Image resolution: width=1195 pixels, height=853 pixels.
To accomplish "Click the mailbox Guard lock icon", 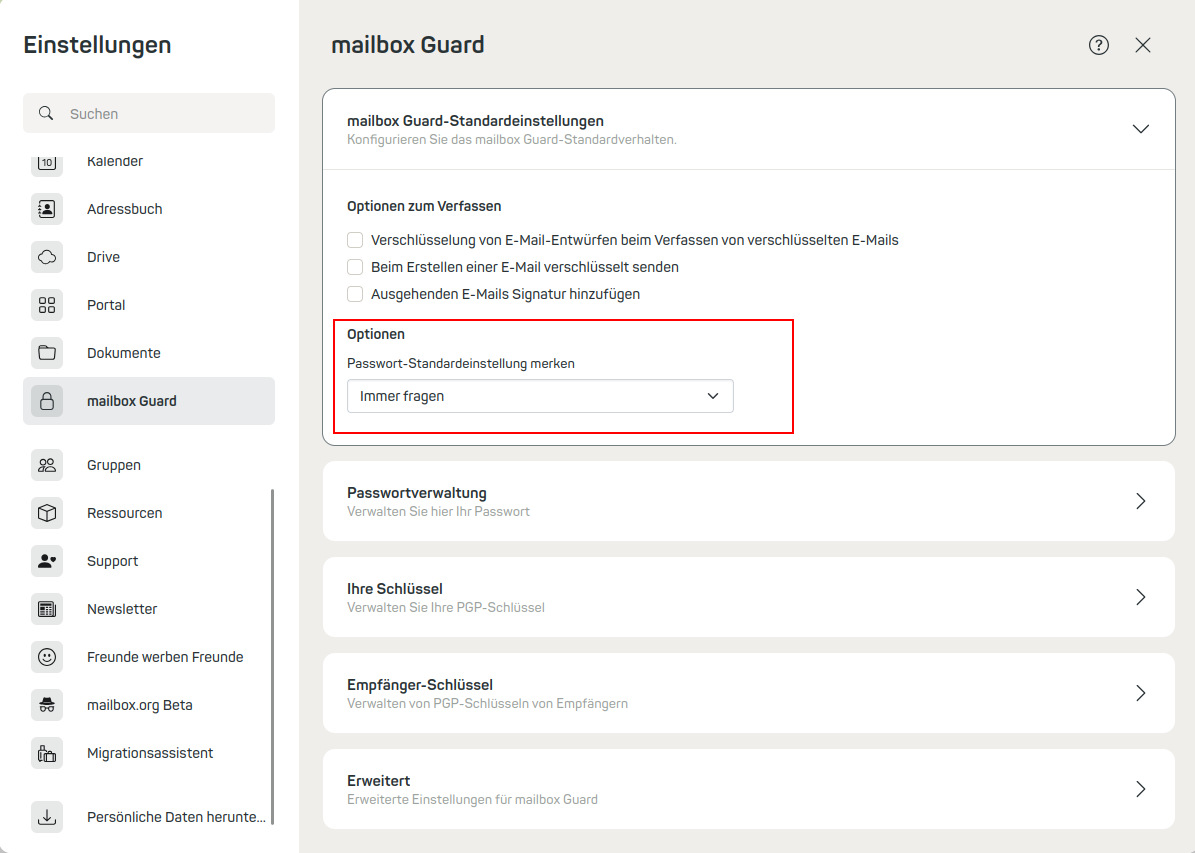I will click(x=47, y=401).
